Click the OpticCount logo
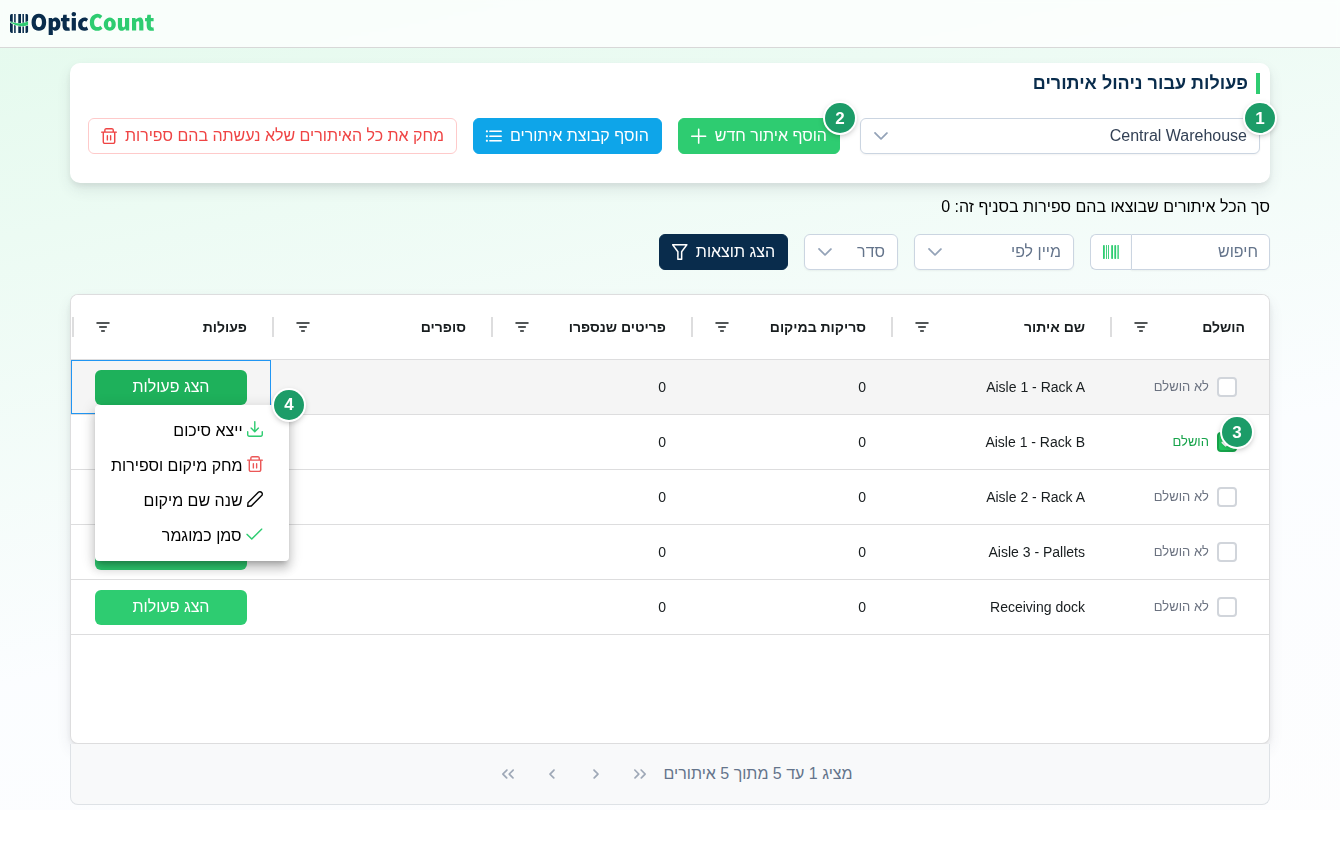 tap(82, 23)
